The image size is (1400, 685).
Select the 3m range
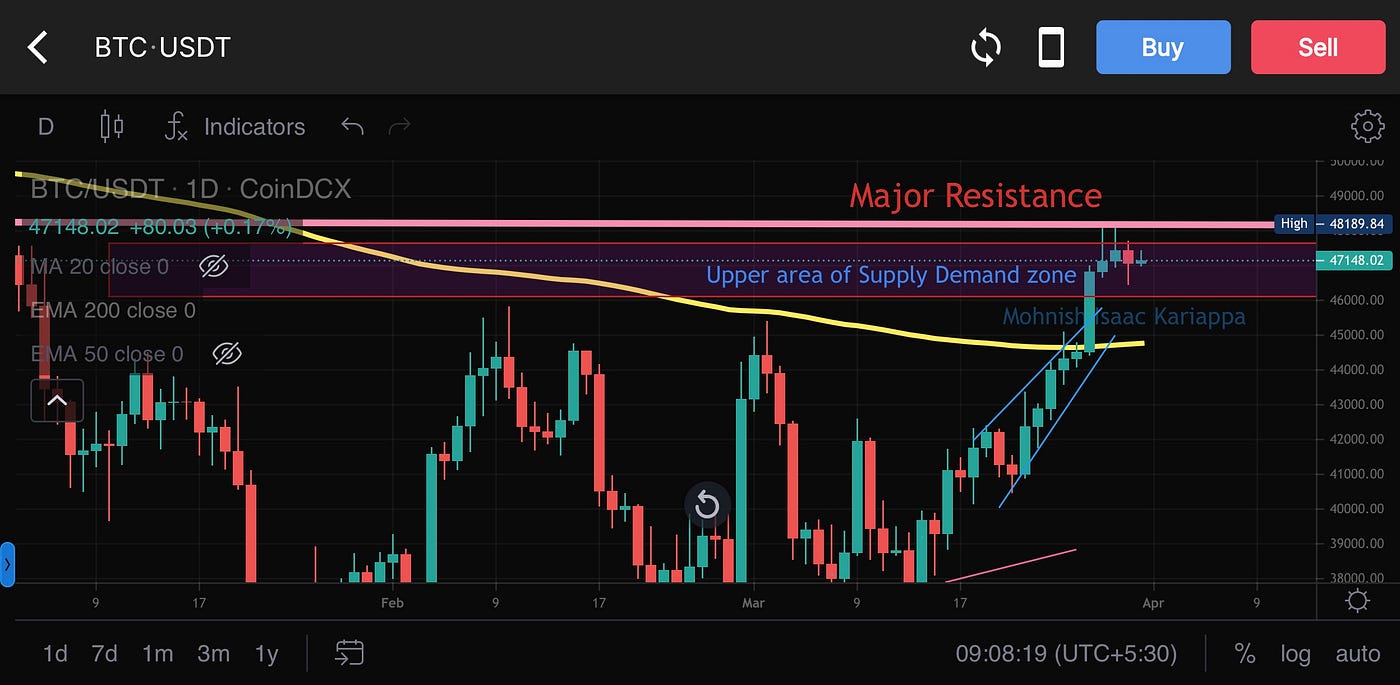pyautogui.click(x=213, y=654)
